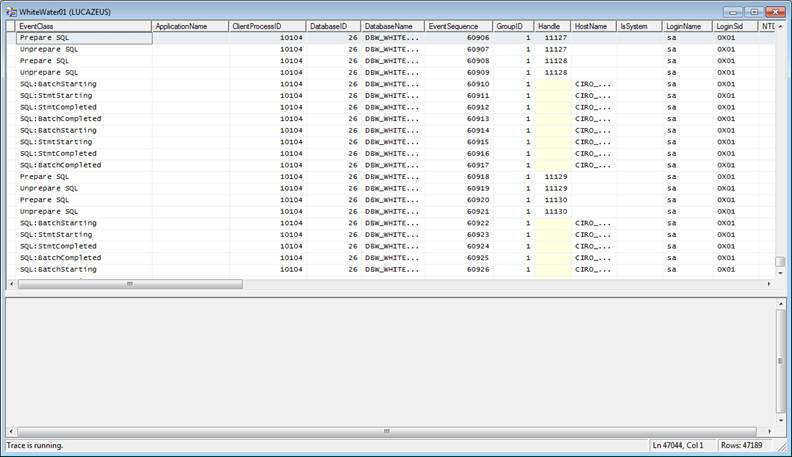792x457 pixels.
Task: Click Handle cell 11129 in row 60918
Action: [x=553, y=177]
